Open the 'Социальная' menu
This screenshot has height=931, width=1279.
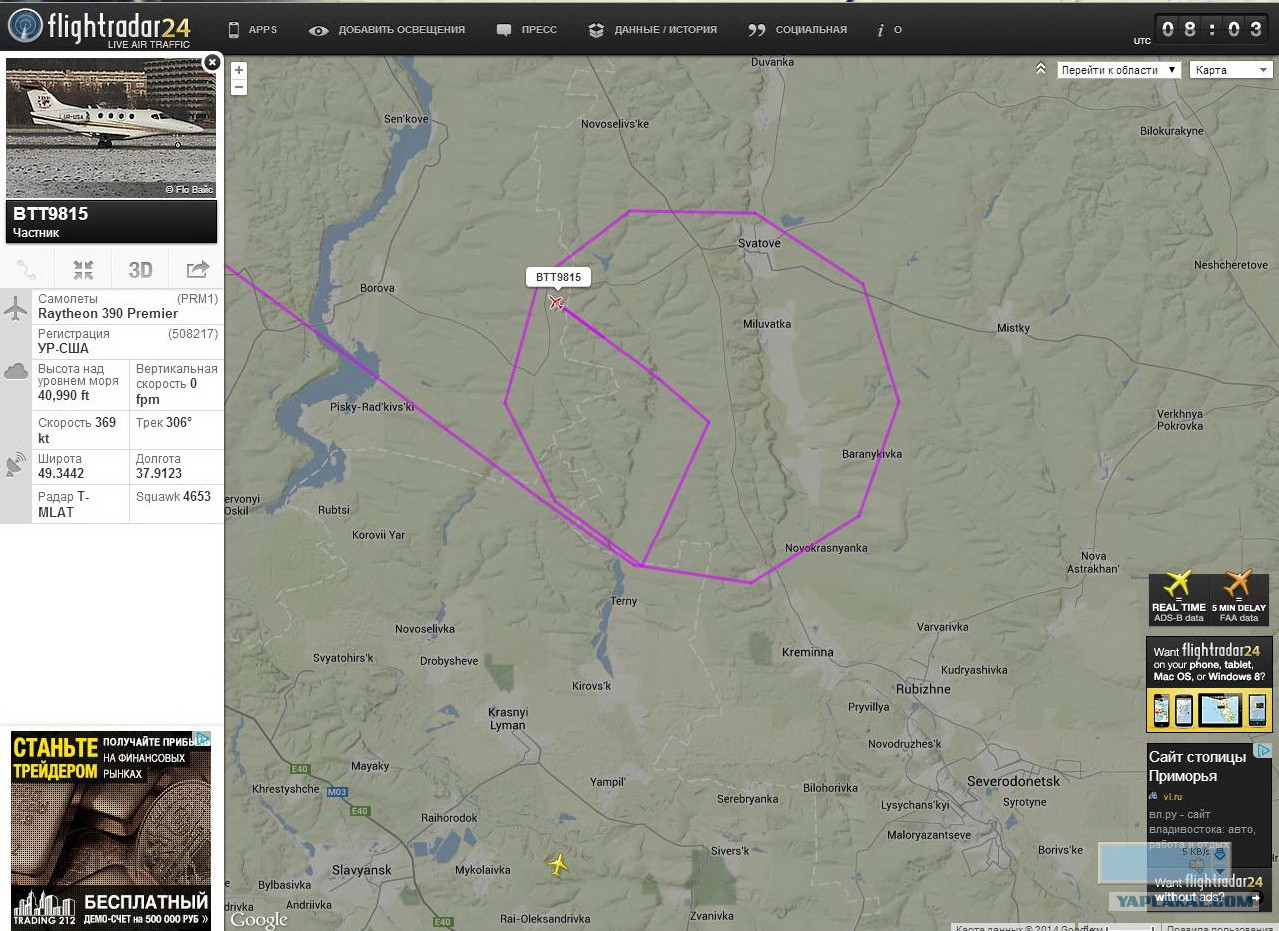(797, 30)
